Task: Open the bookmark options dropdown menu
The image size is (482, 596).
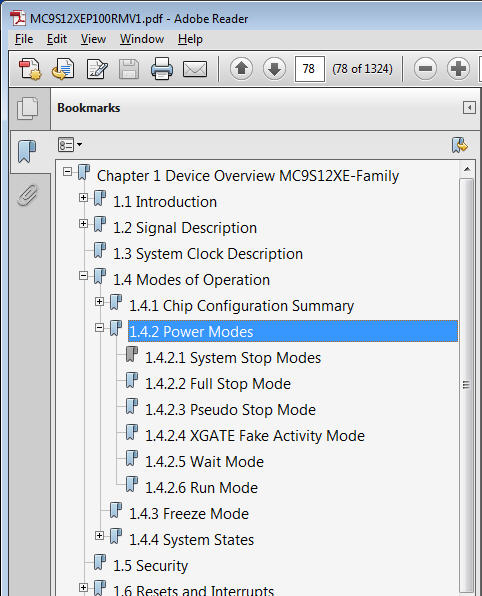Action: click(70, 145)
